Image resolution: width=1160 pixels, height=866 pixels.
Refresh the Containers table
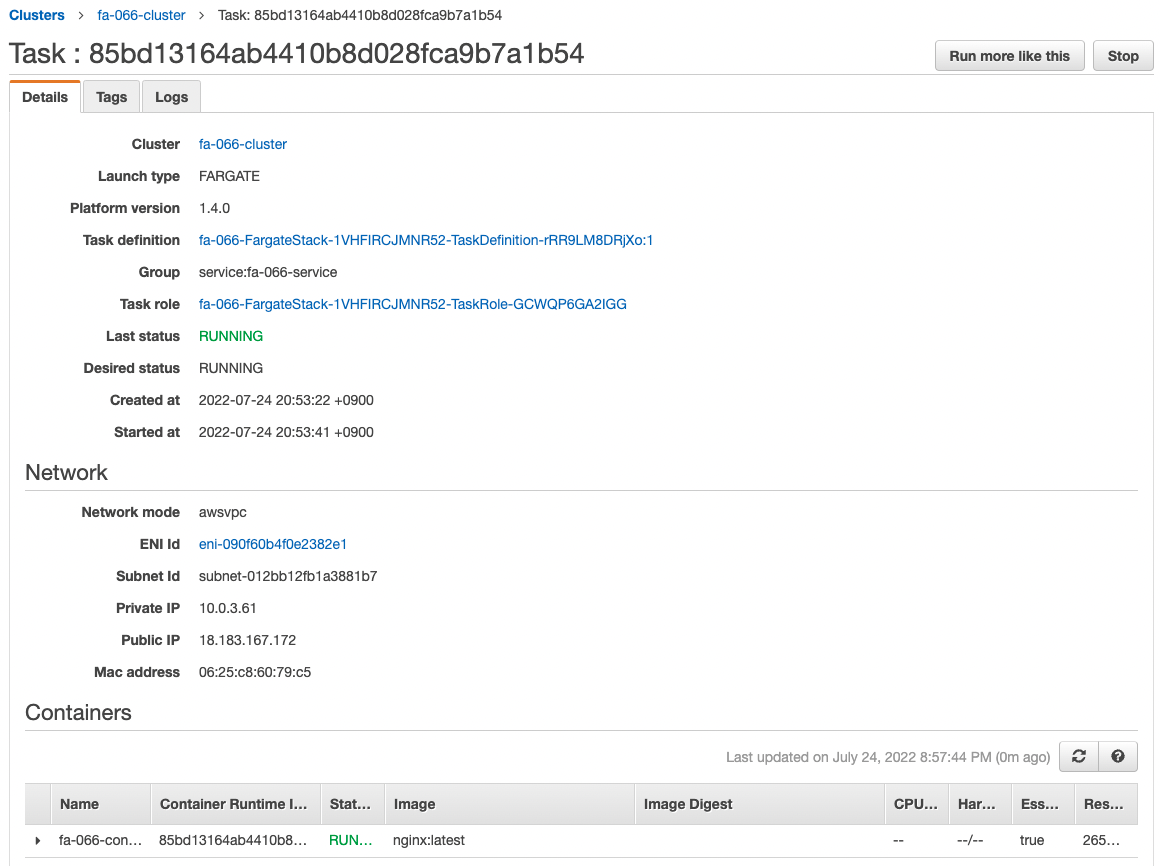coord(1078,756)
